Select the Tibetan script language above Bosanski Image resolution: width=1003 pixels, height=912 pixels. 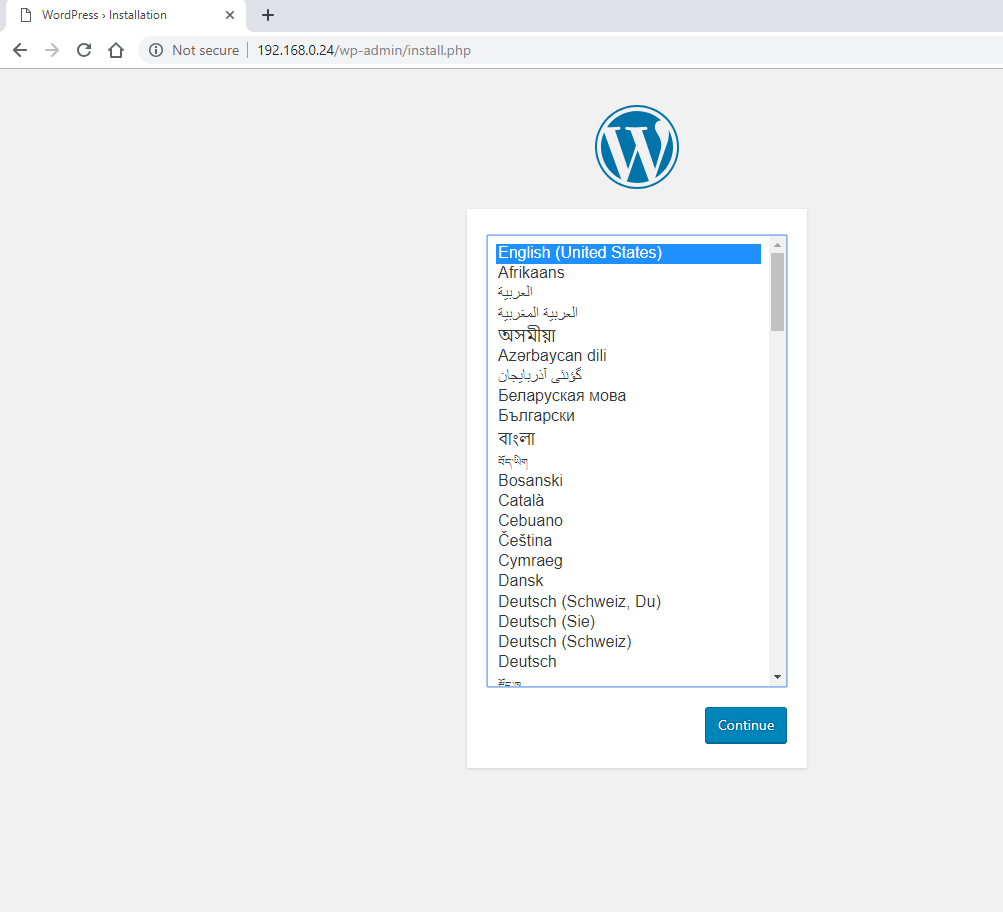tap(628, 460)
